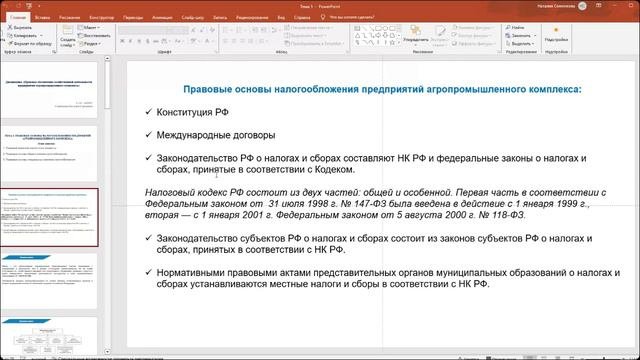Click the Надстройки add-ins icon

(556, 35)
